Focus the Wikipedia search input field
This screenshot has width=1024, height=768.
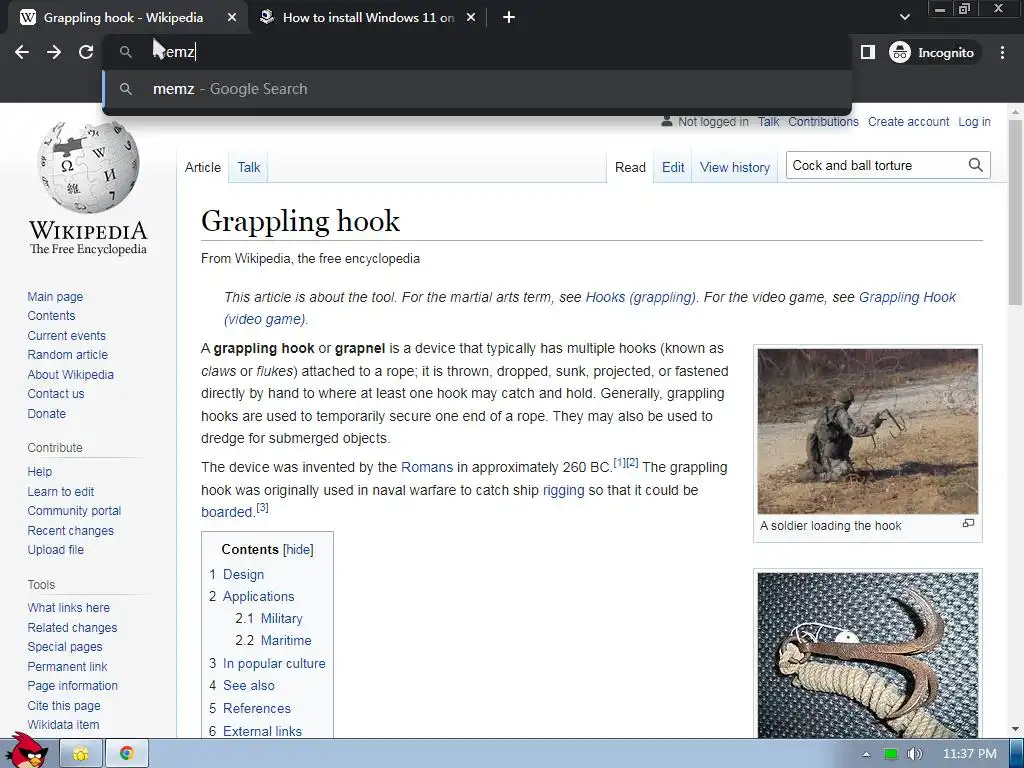876,165
